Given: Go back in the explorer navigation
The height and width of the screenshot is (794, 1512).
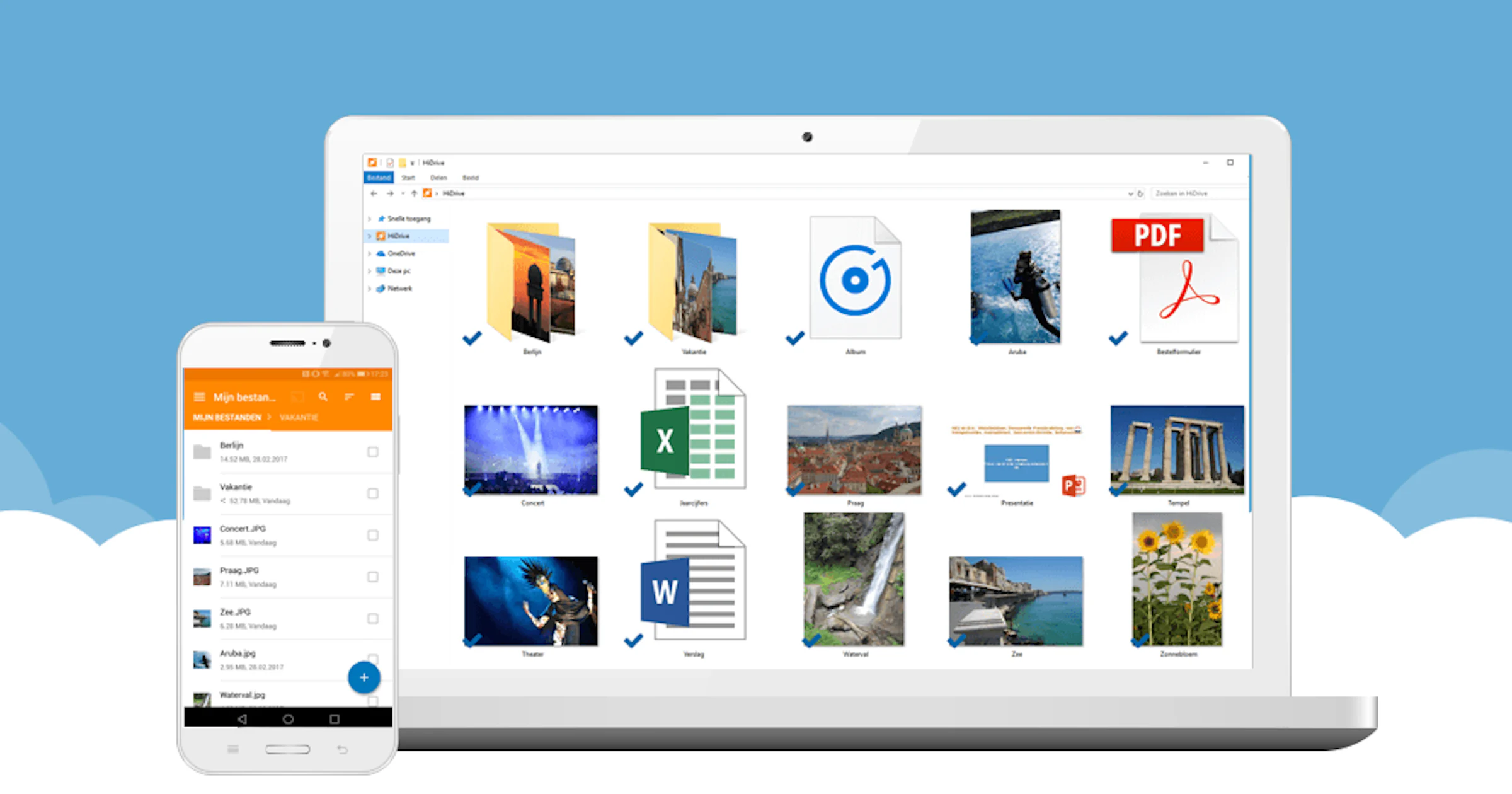Looking at the screenshot, I should pyautogui.click(x=374, y=193).
